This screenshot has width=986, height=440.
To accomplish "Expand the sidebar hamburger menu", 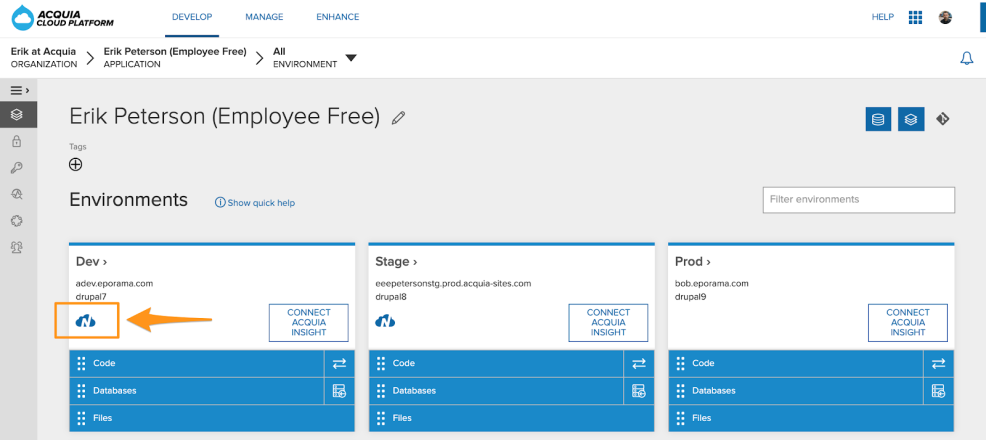I will pos(19,91).
